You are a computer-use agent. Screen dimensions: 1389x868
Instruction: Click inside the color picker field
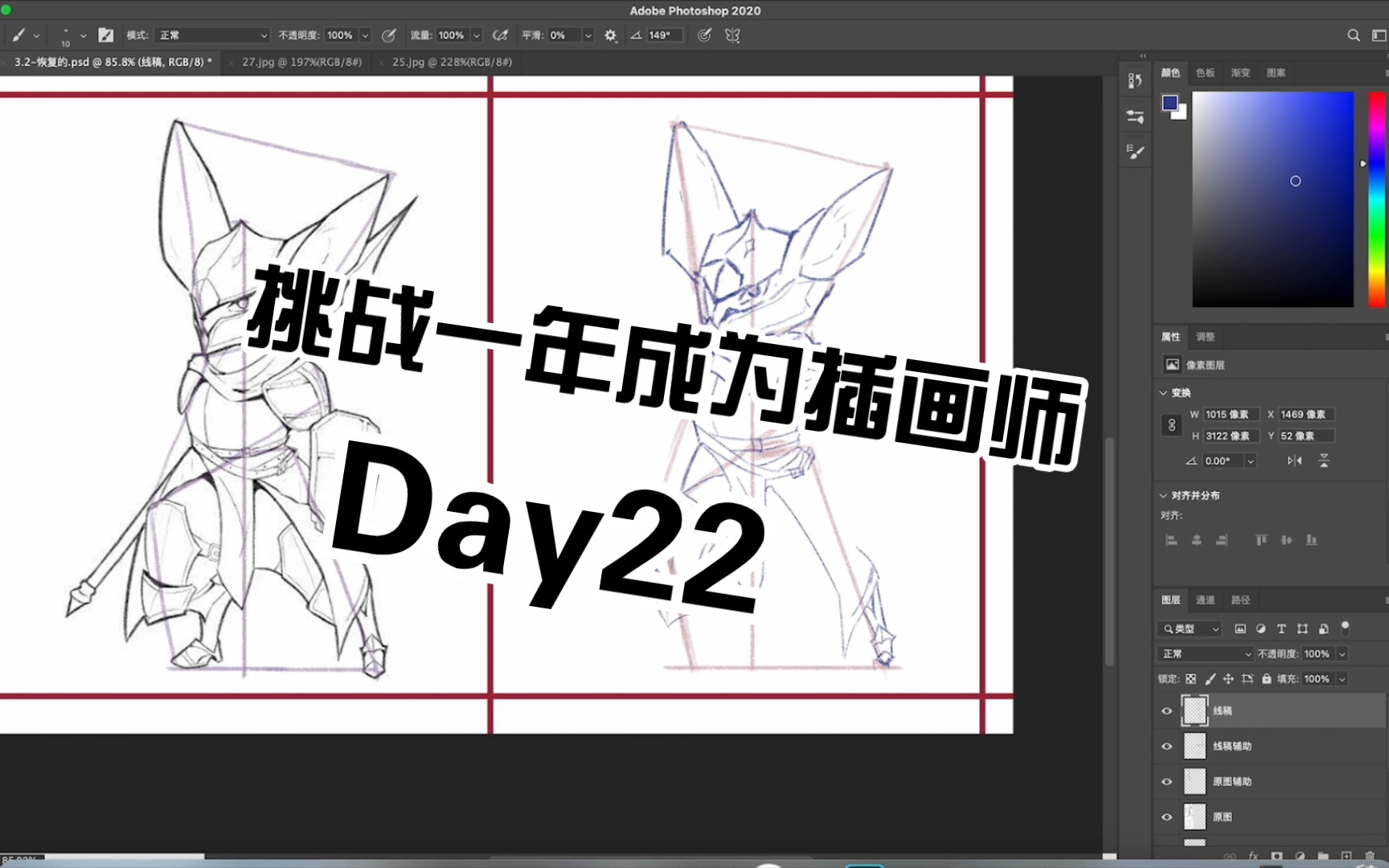[x=1272, y=199]
